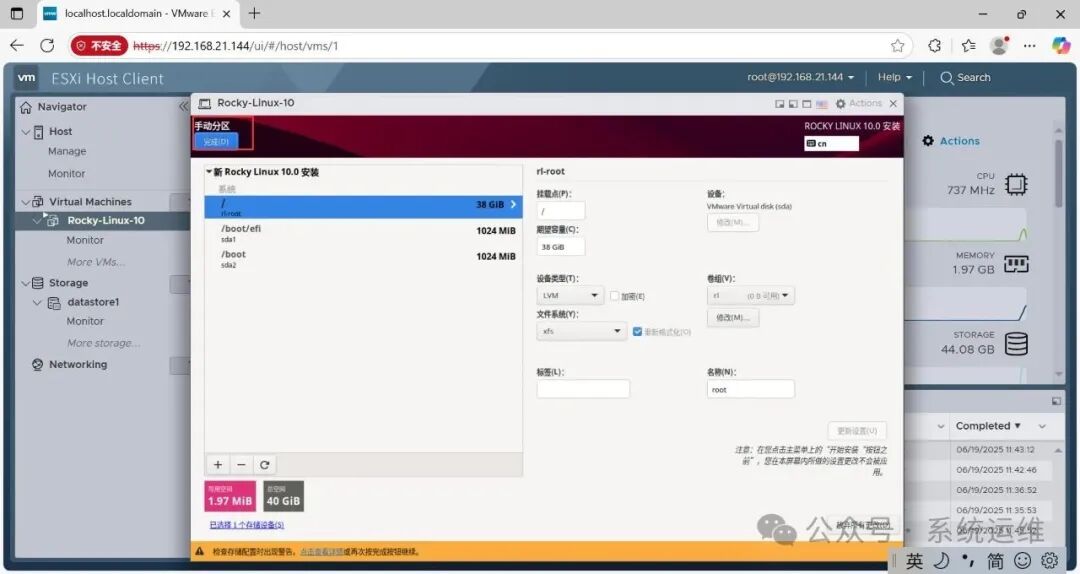Open the warning details link in yellow bar

322,551
